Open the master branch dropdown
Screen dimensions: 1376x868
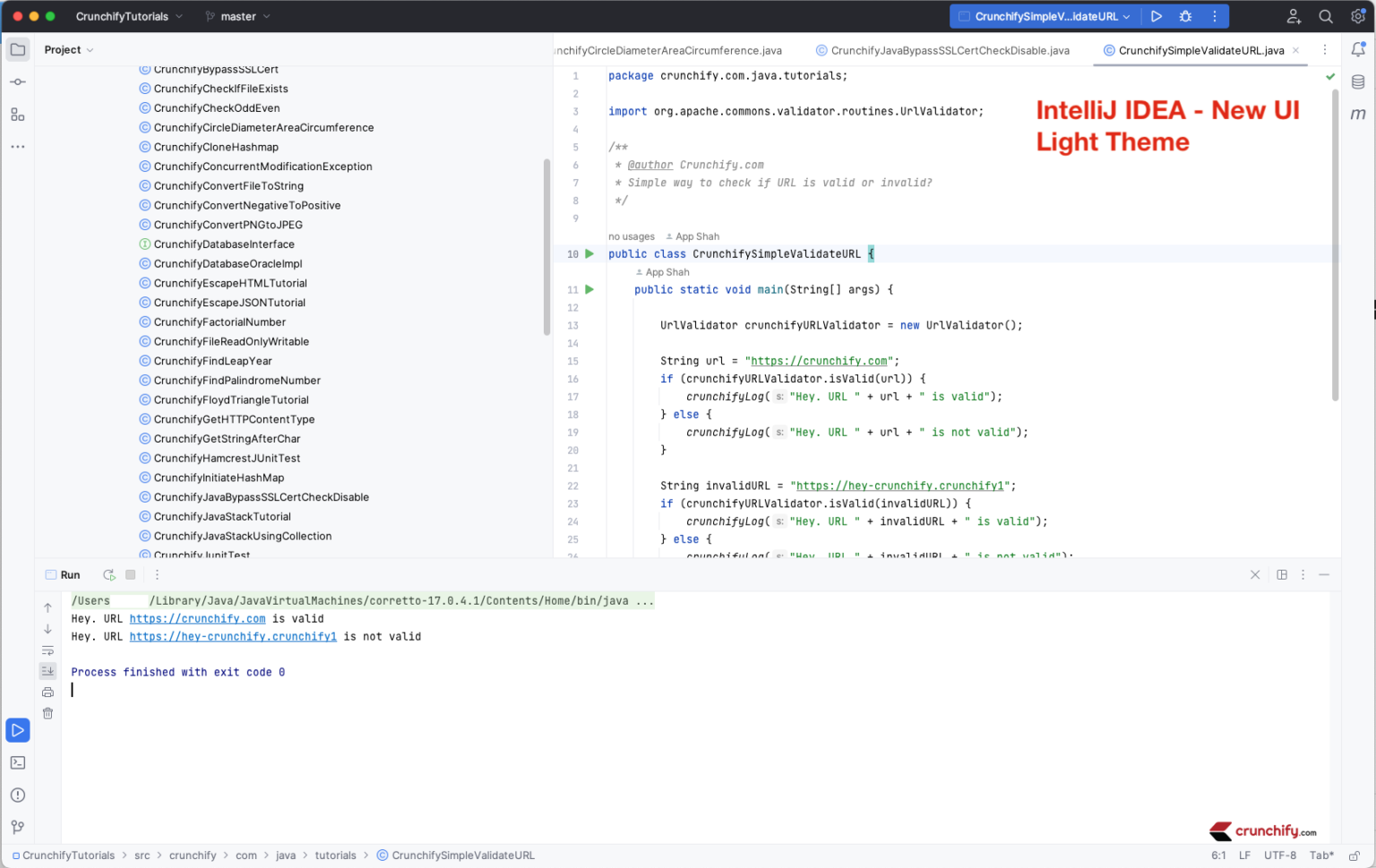pyautogui.click(x=236, y=15)
